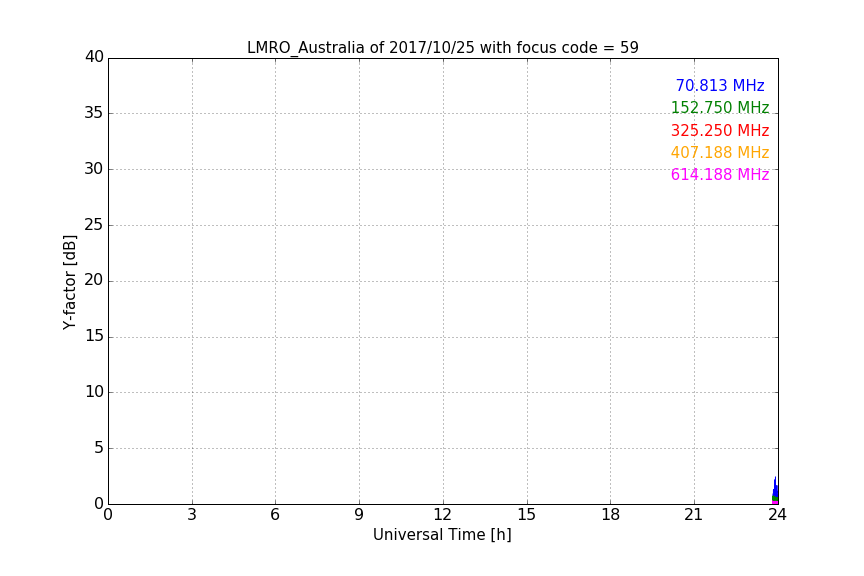Click the y-axis tick label 35
The image size is (864, 576).
tap(94, 113)
